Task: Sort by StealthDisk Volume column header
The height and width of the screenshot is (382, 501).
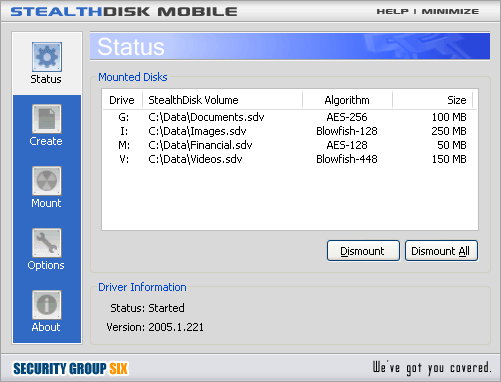Action: pos(222,100)
